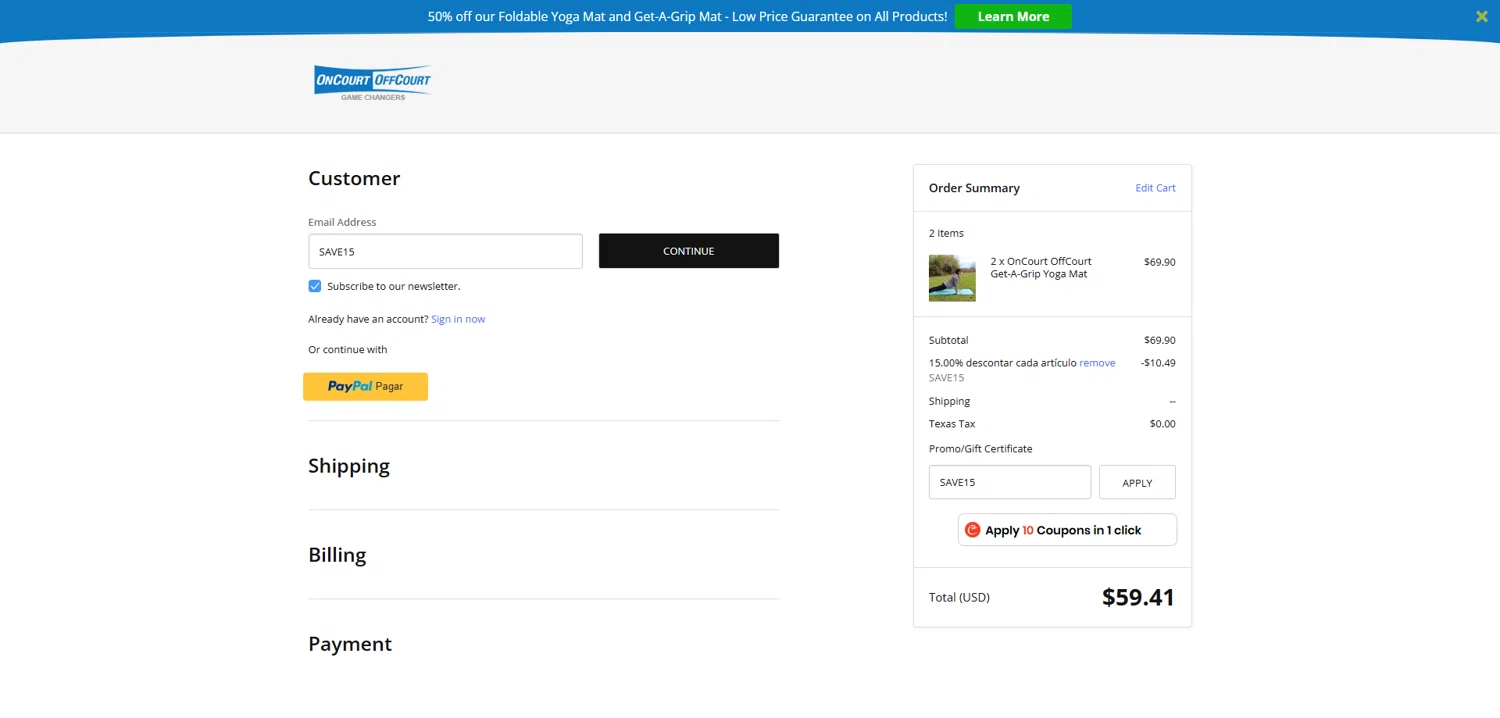1500x718 pixels.
Task: Click the Shipping section heading
Action: pos(349,466)
